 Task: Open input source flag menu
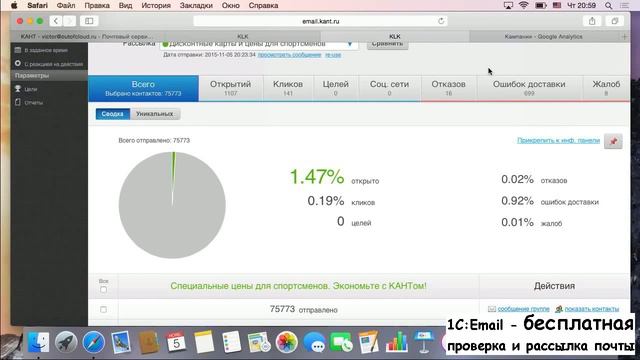(557, 5)
